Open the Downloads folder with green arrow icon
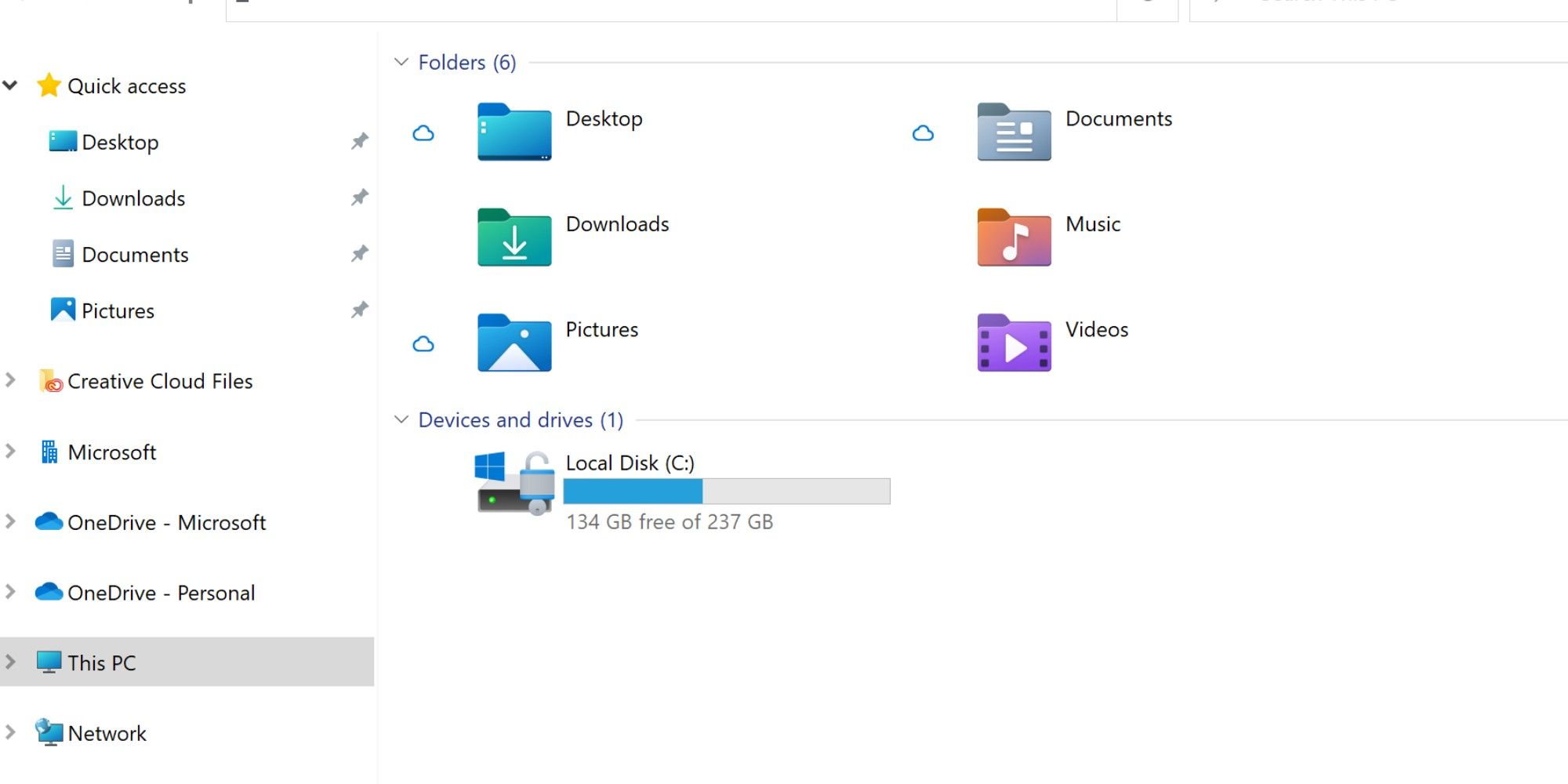Image resolution: width=1568 pixels, height=784 pixels. point(514,238)
